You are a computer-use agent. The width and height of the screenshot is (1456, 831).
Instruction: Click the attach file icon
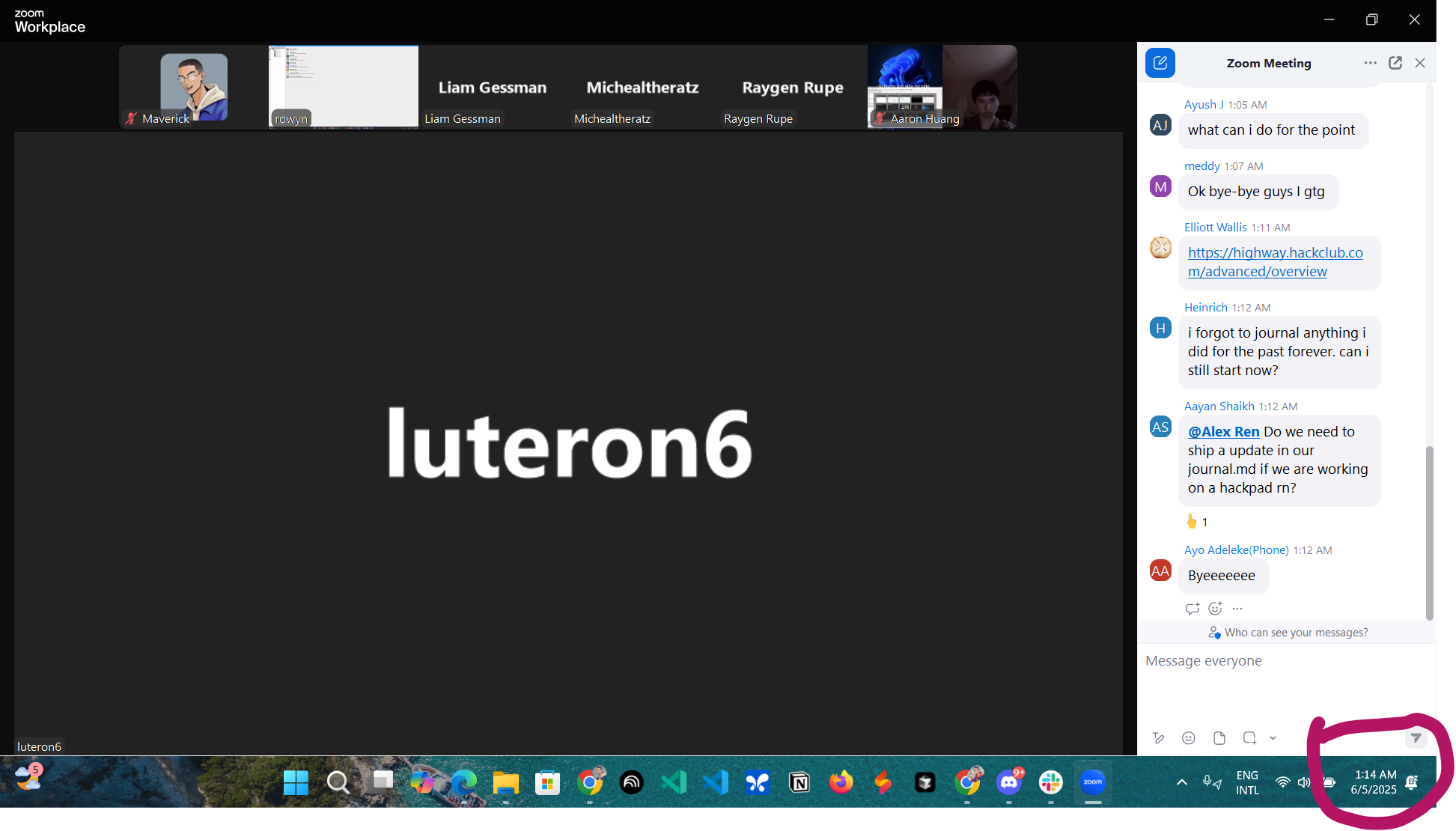click(x=1219, y=737)
